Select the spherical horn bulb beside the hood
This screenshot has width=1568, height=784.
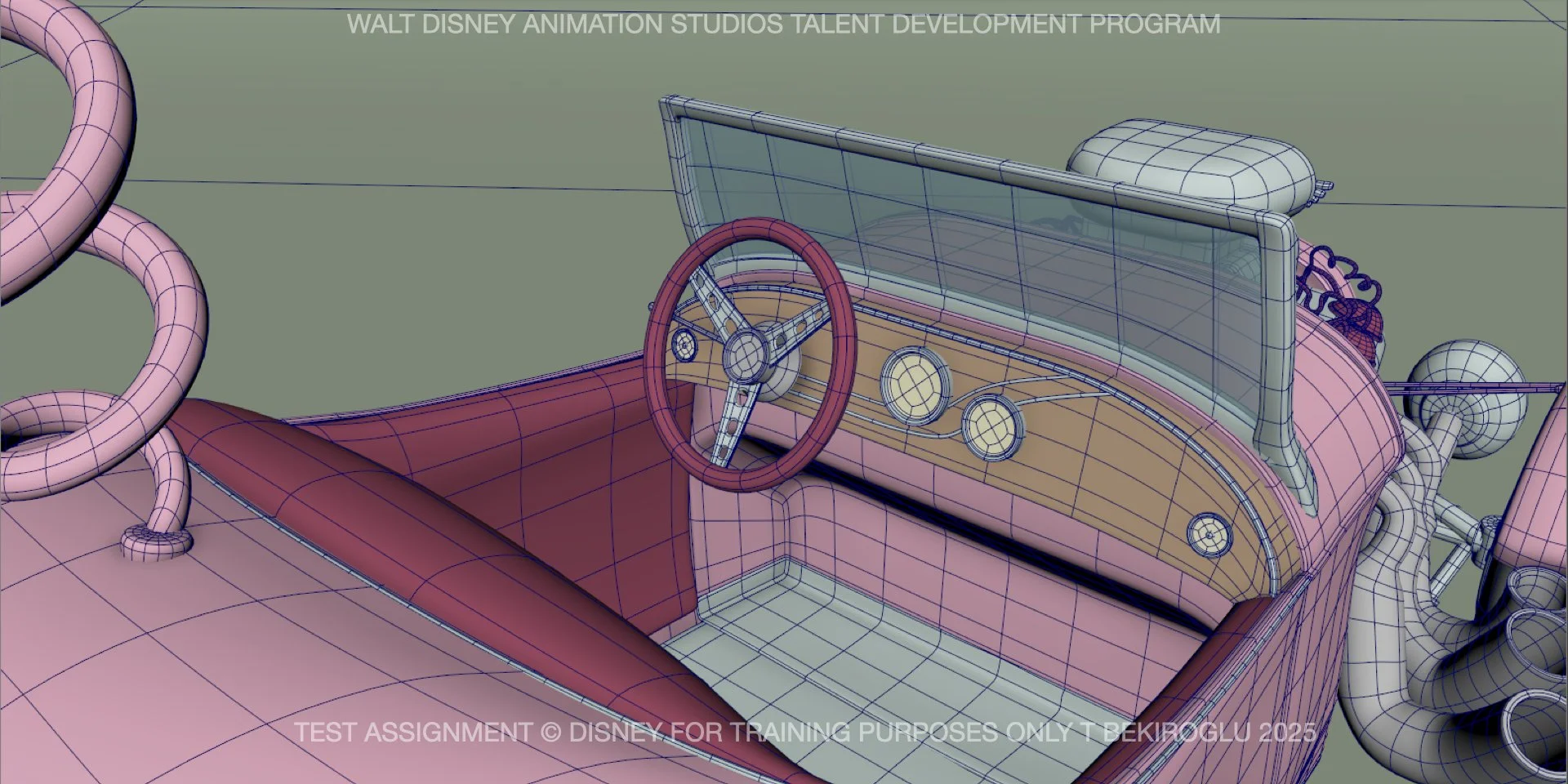coord(1468,399)
